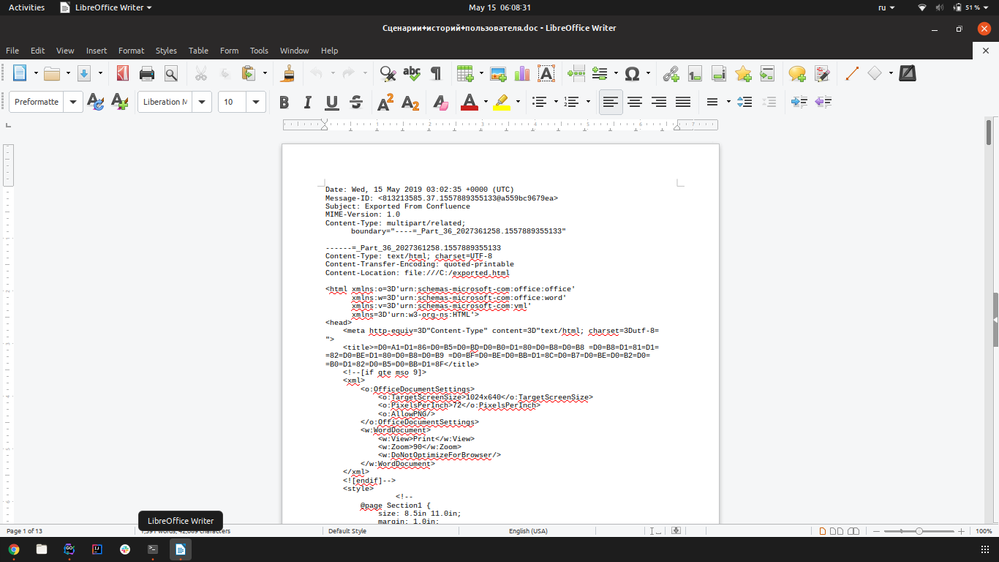Toggle Underline formatting
This screenshot has height=562, width=999.
tap(332, 102)
